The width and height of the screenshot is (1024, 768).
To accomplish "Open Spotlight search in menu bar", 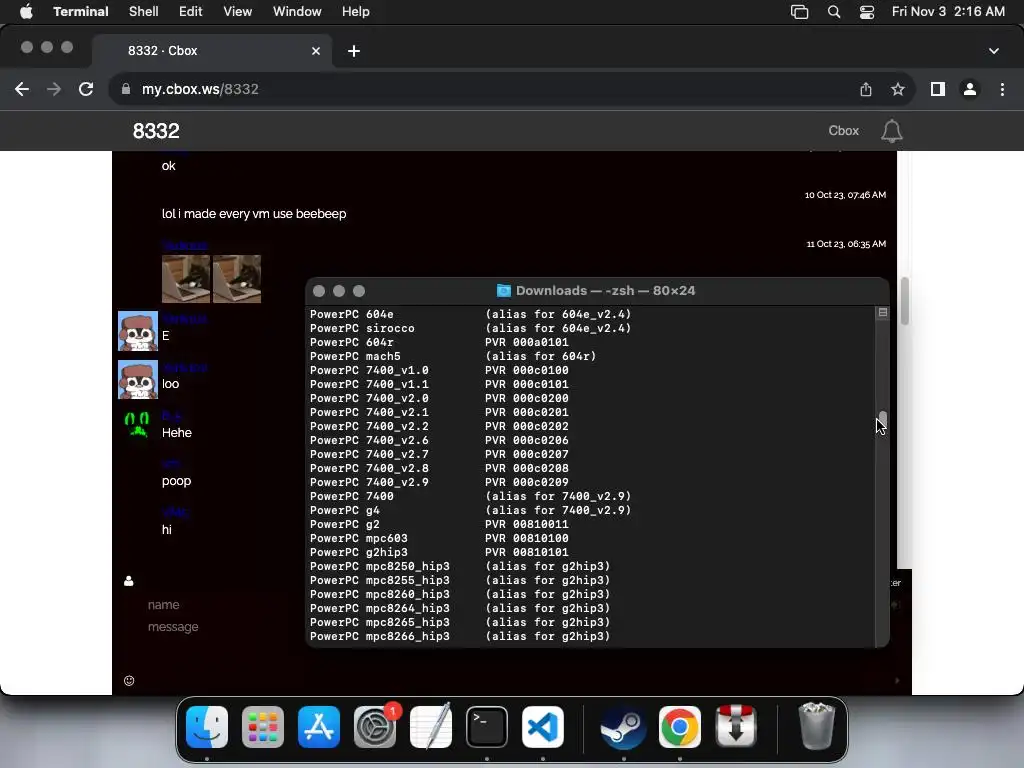I will click(x=834, y=12).
